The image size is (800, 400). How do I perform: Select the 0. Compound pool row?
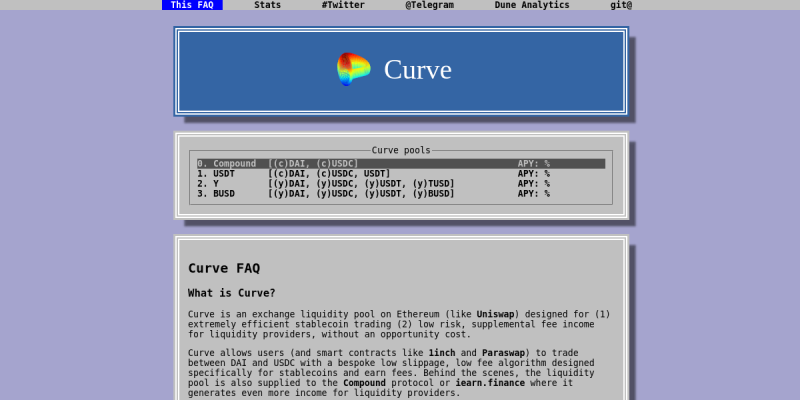(400, 163)
